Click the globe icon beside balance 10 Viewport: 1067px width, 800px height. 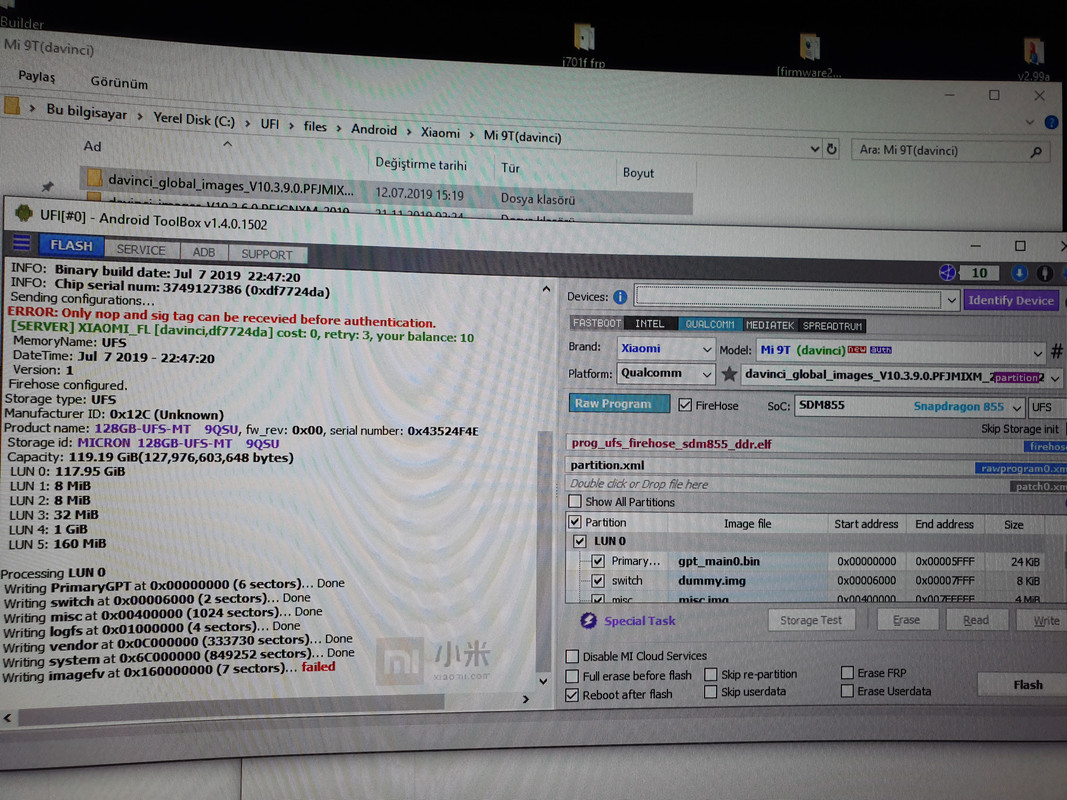[947, 273]
